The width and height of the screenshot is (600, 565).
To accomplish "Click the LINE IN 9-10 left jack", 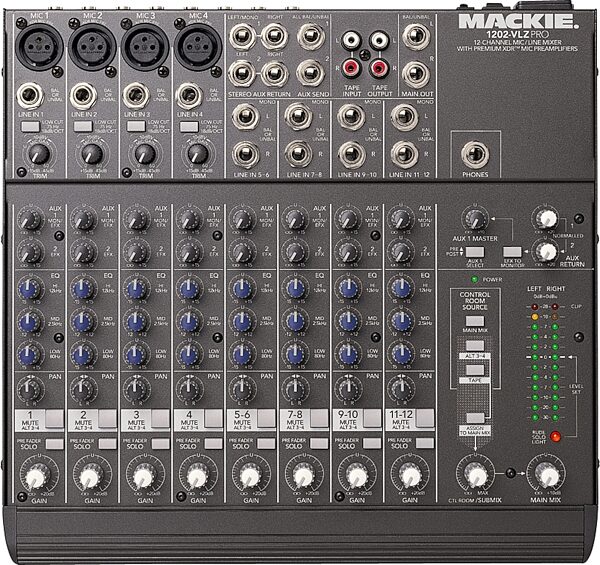I will coord(351,117).
